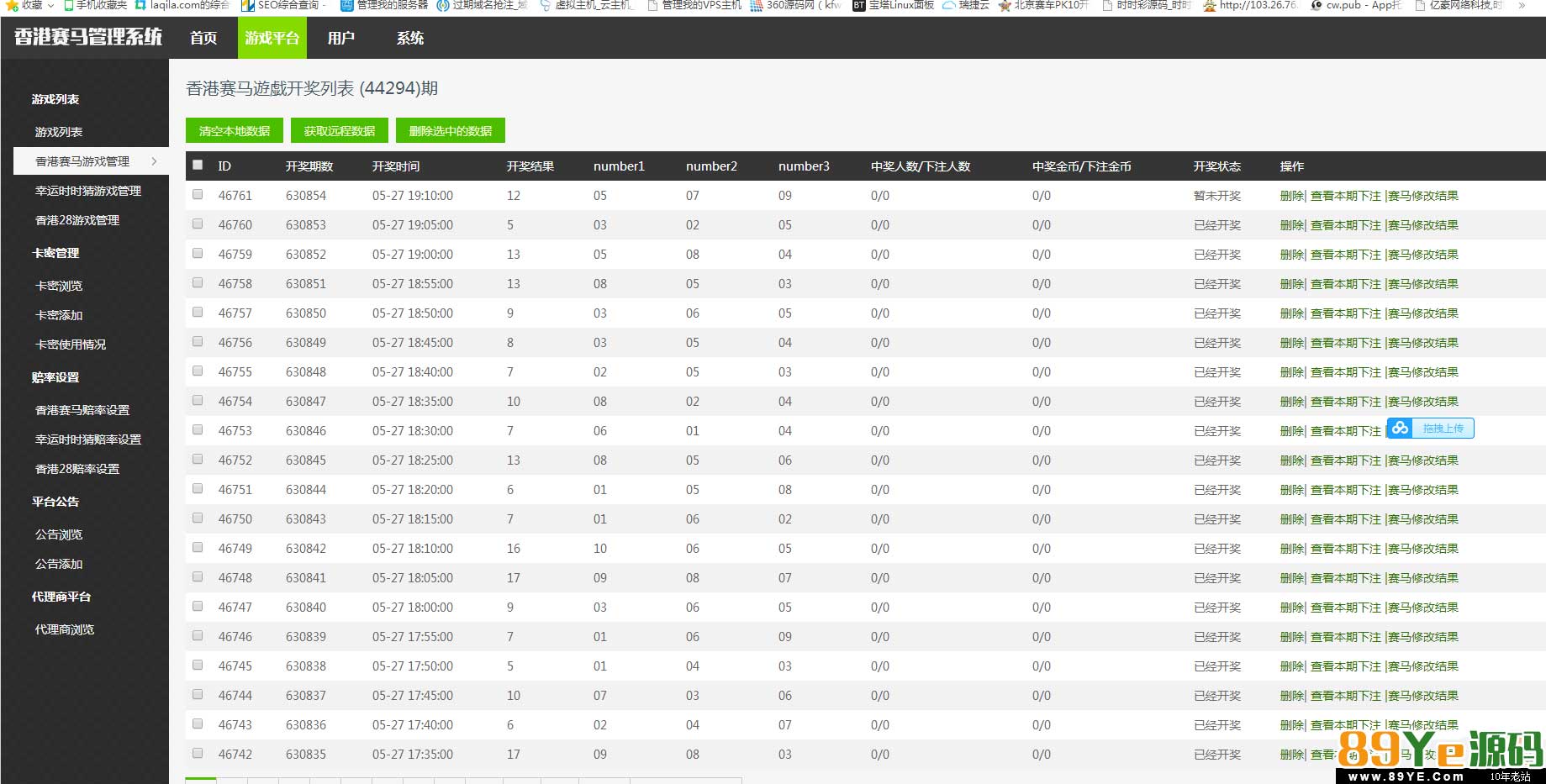Open the 宝塔Linux面板 BT bookmark
1546x784 pixels.
click(x=858, y=5)
